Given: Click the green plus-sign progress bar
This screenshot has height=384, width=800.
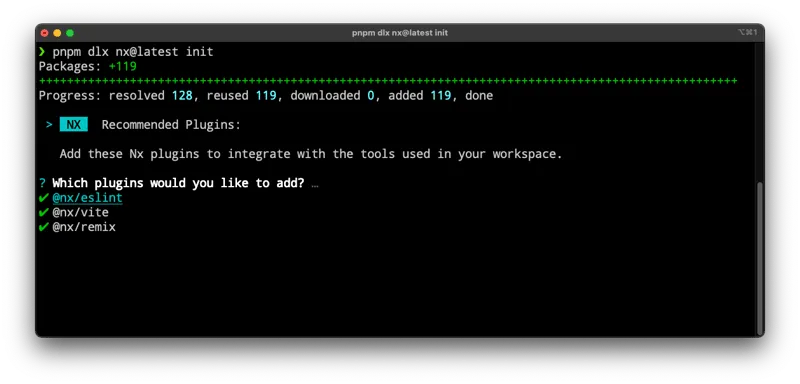Looking at the screenshot, I should (x=388, y=81).
